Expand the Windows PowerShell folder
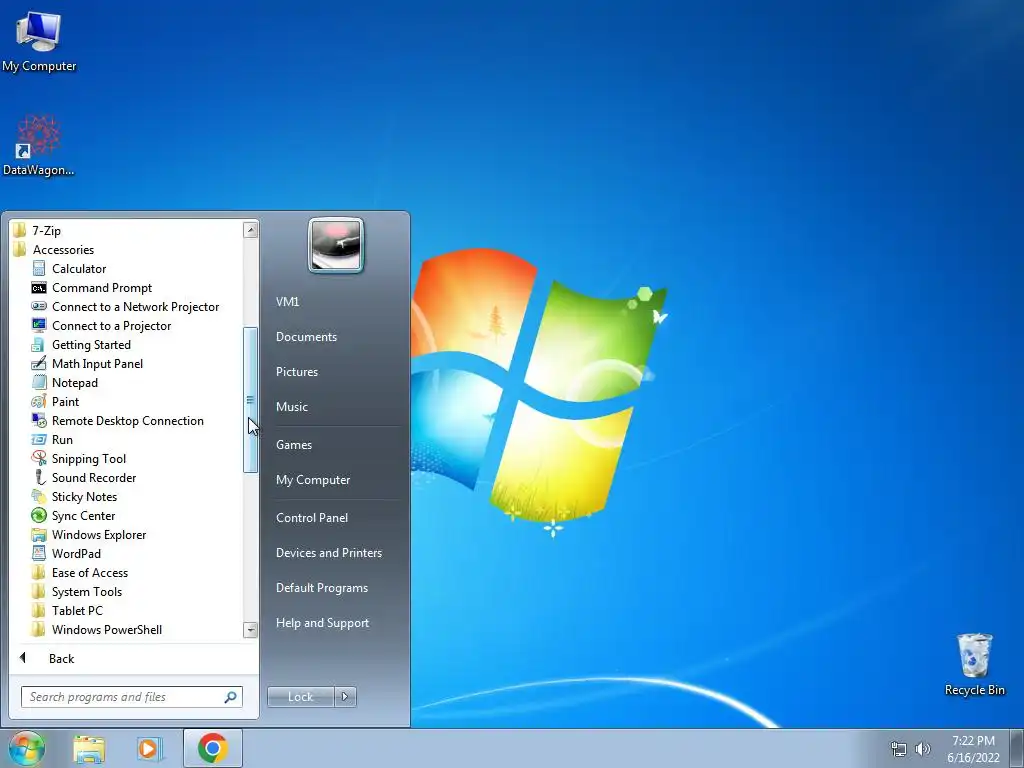 pos(106,629)
